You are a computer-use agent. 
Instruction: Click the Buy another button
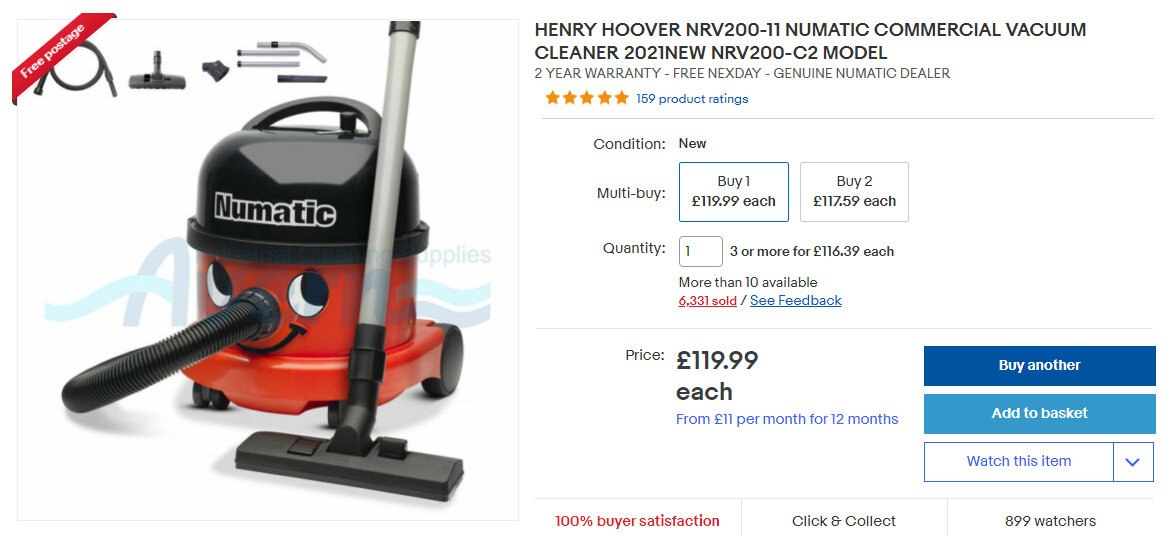click(1039, 365)
